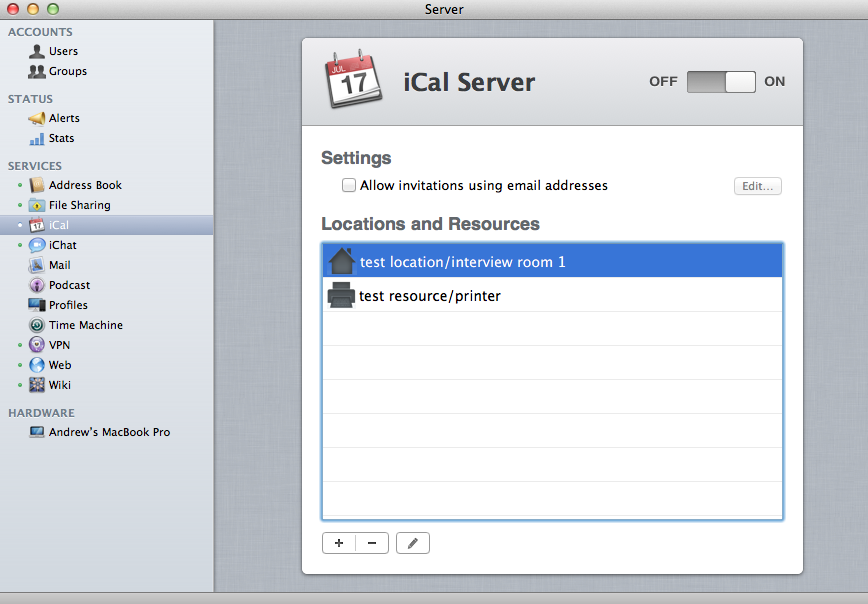Click the VPN icon
The width and height of the screenshot is (868, 604).
point(37,345)
